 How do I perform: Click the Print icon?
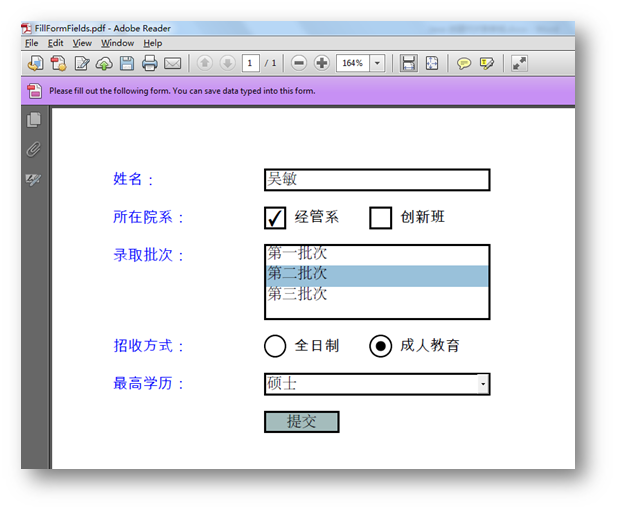[150, 63]
